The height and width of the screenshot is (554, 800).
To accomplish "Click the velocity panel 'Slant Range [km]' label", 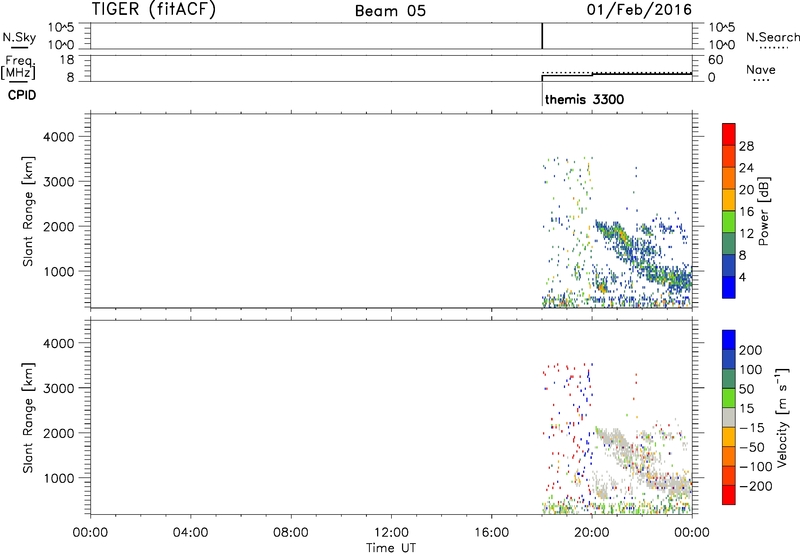I will [28, 418].
